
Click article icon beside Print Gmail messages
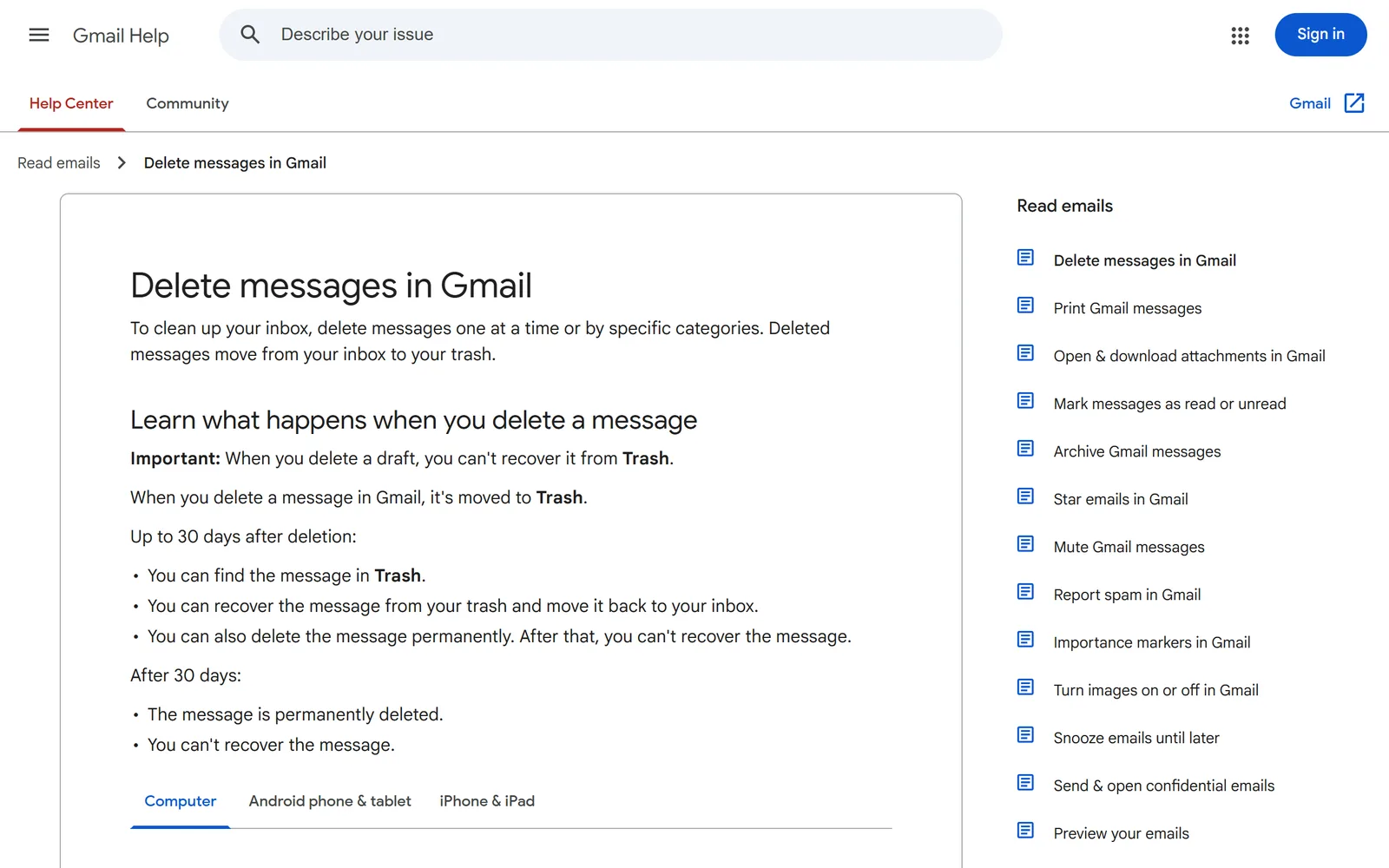tap(1025, 306)
